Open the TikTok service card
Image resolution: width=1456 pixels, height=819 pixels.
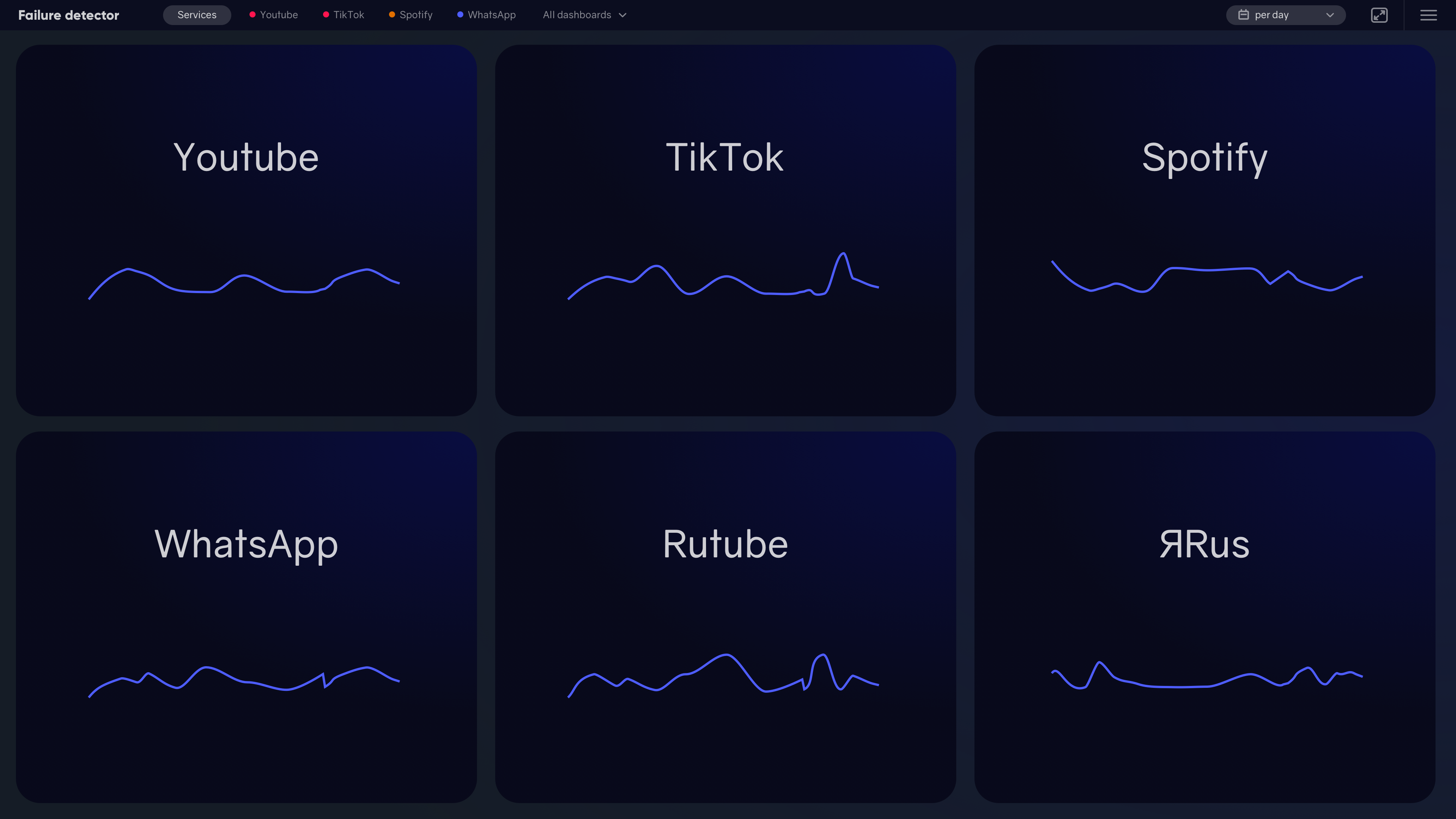click(x=726, y=231)
